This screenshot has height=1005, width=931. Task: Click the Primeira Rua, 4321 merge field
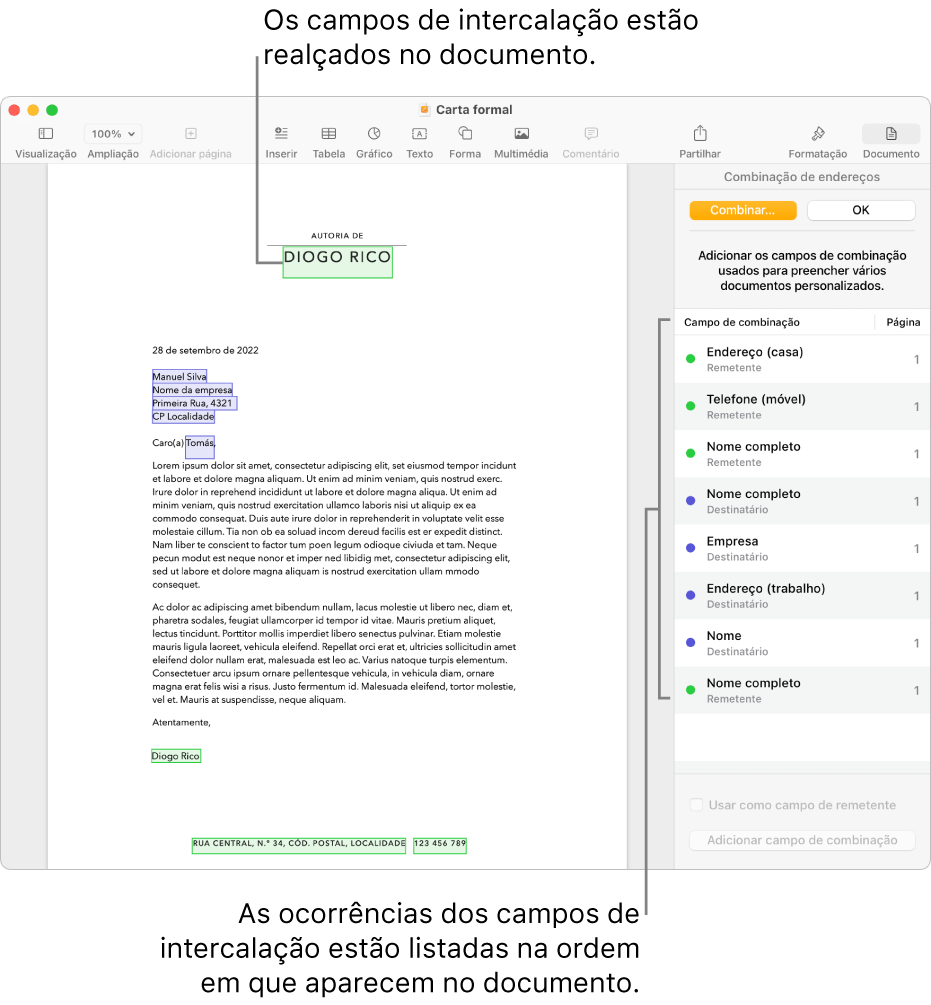point(194,403)
